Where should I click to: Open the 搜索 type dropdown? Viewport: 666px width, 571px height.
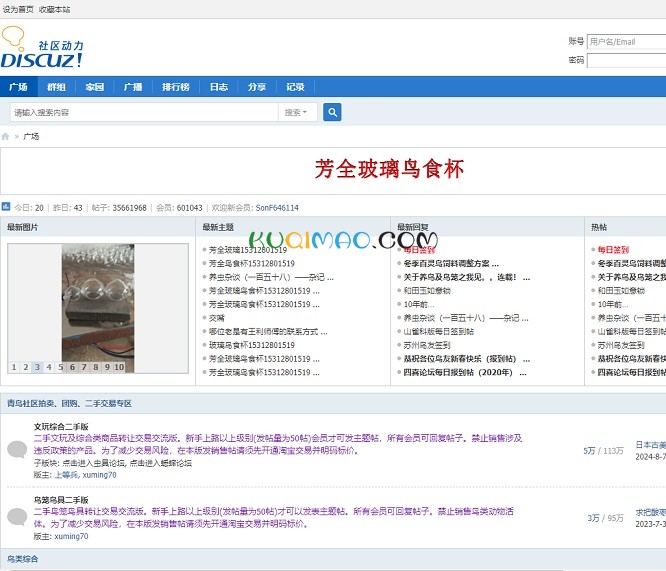pos(296,112)
